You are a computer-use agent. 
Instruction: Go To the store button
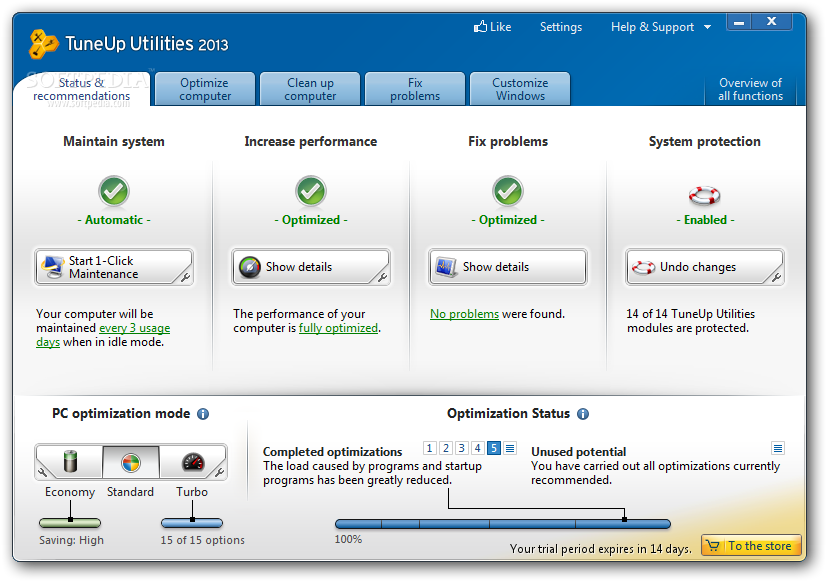(x=752, y=546)
